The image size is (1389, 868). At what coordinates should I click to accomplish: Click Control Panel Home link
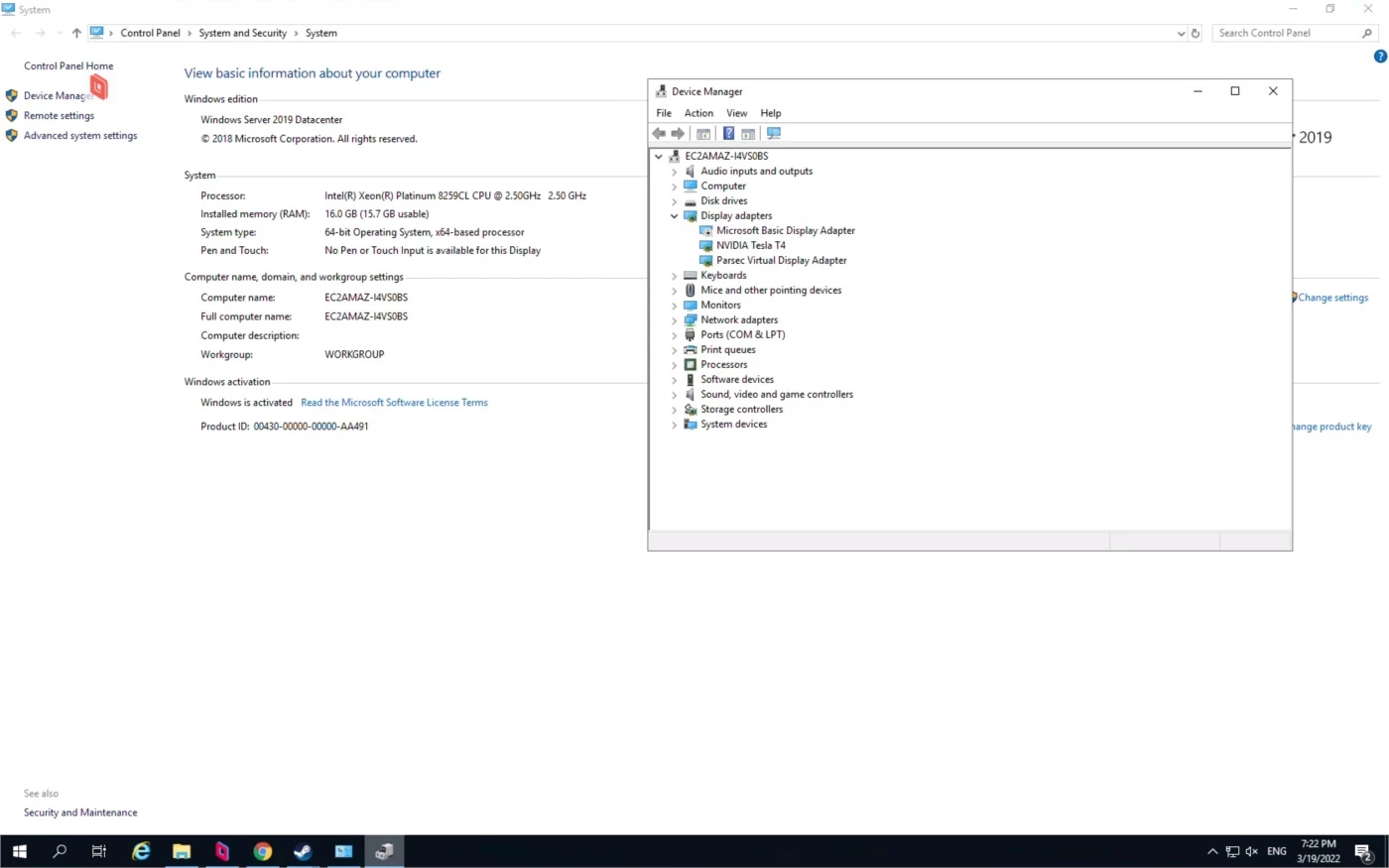[68, 65]
